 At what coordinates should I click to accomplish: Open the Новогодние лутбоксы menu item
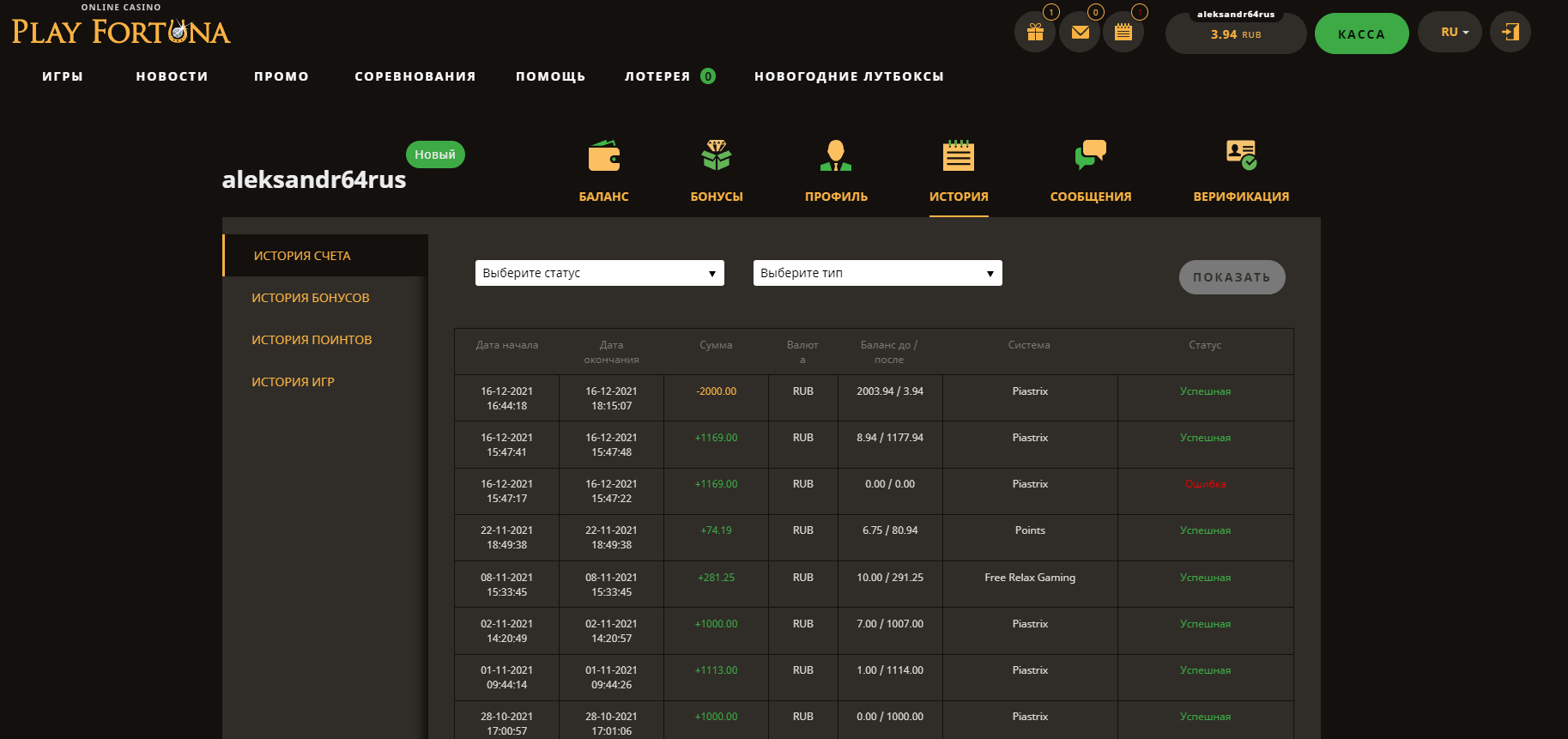pyautogui.click(x=849, y=76)
